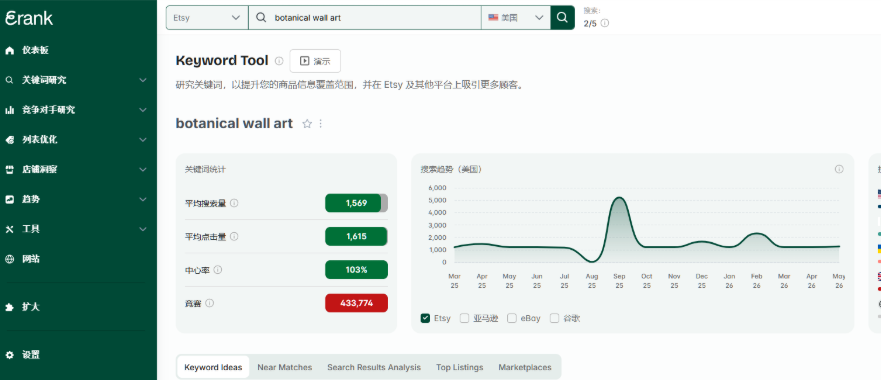Switch to the Top Listings tab

(460, 367)
